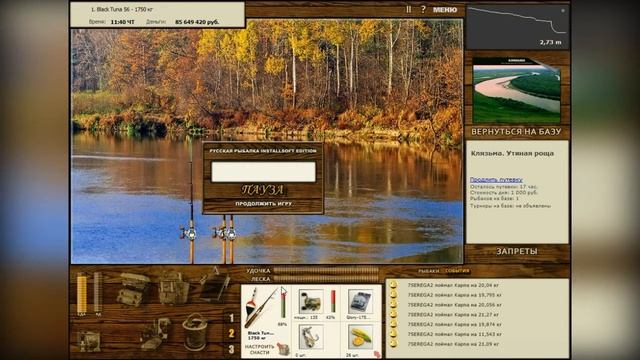
Task: Click the hook icon
Action: tap(311, 337)
